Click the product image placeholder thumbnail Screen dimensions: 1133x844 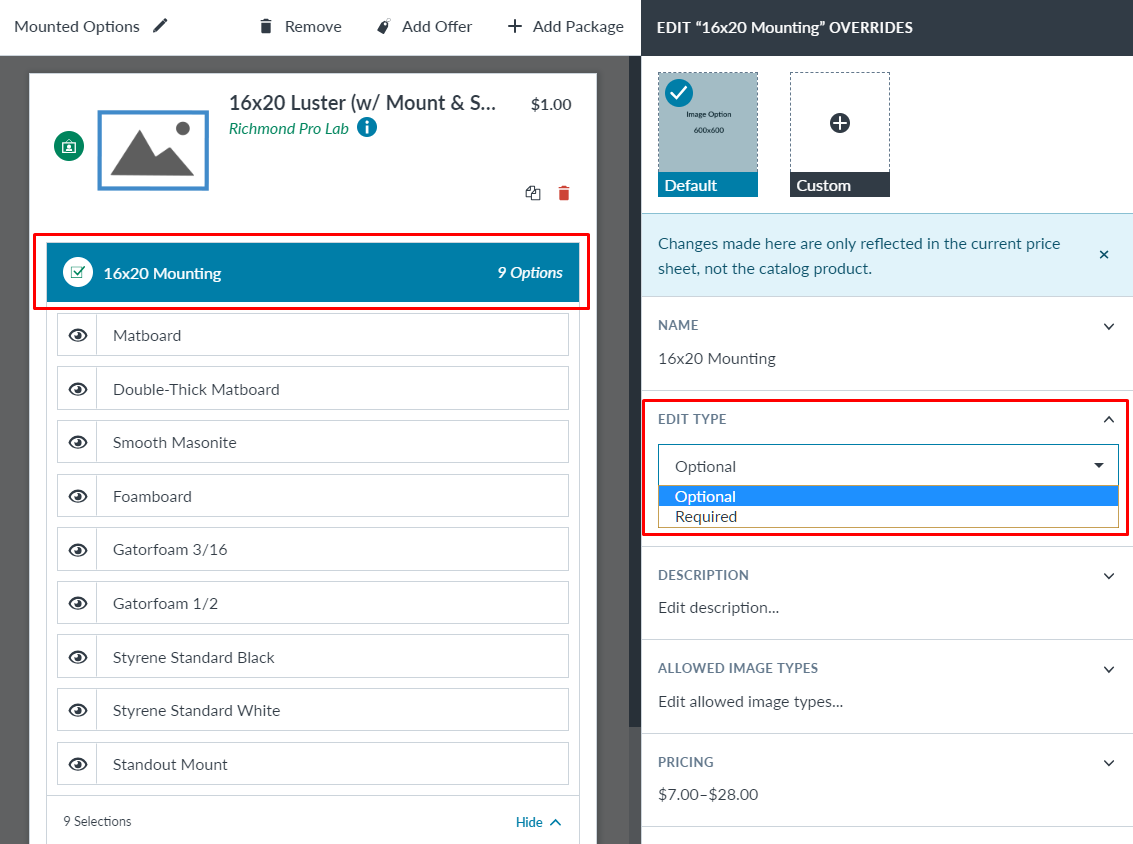(x=153, y=150)
